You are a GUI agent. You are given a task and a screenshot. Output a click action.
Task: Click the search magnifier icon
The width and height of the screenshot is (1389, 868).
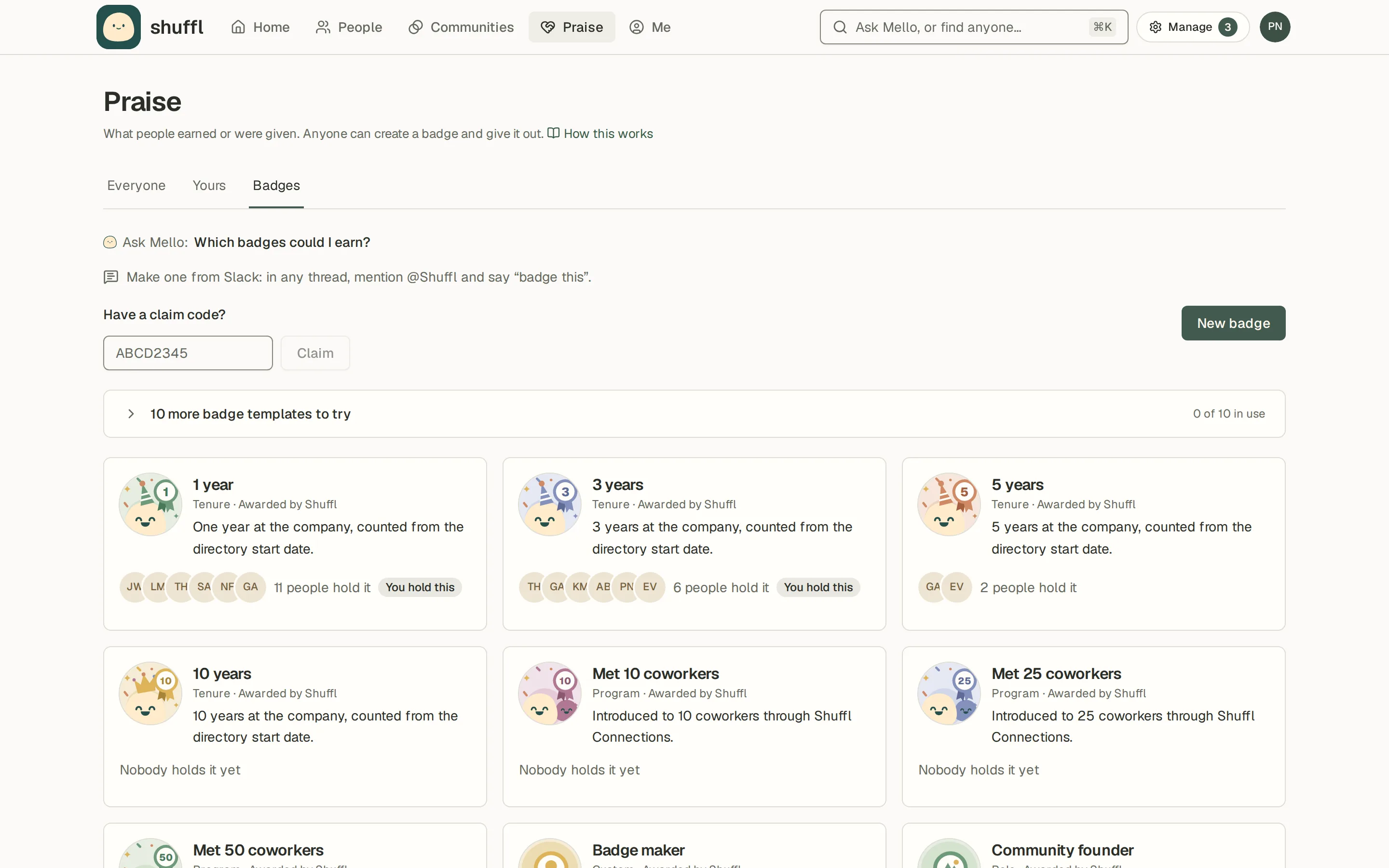coord(840,27)
